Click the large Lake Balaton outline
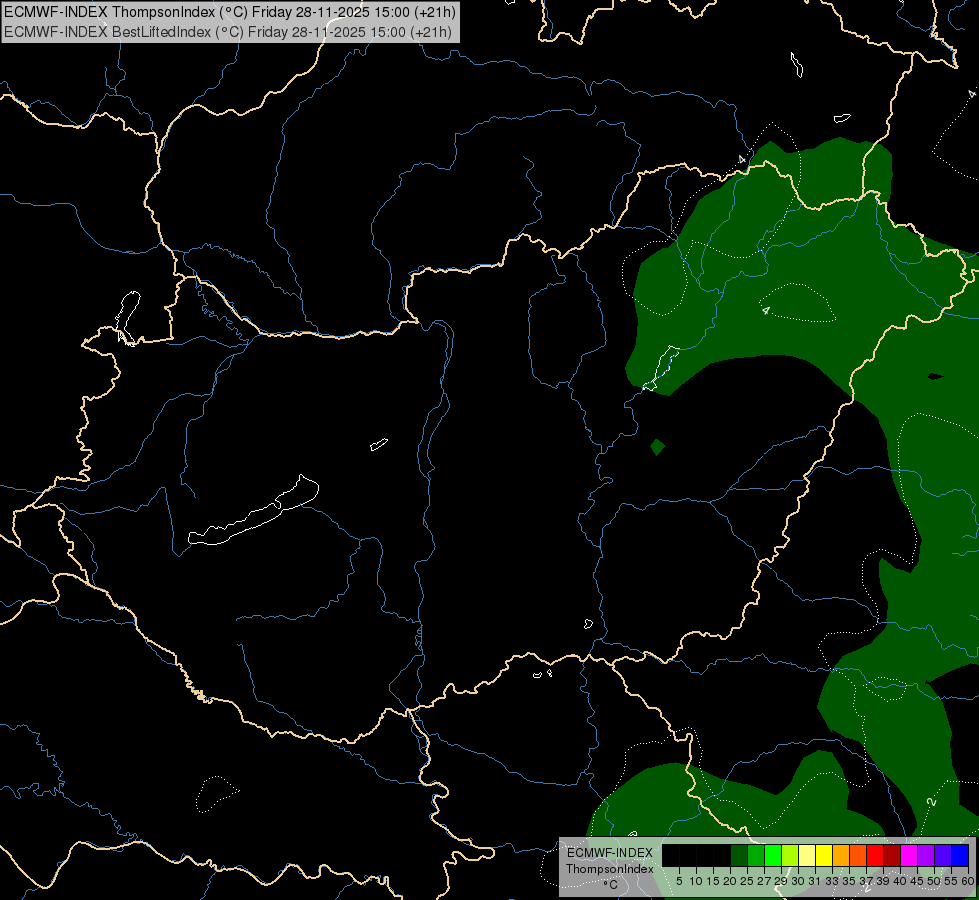This screenshot has height=900, width=979. (x=254, y=511)
